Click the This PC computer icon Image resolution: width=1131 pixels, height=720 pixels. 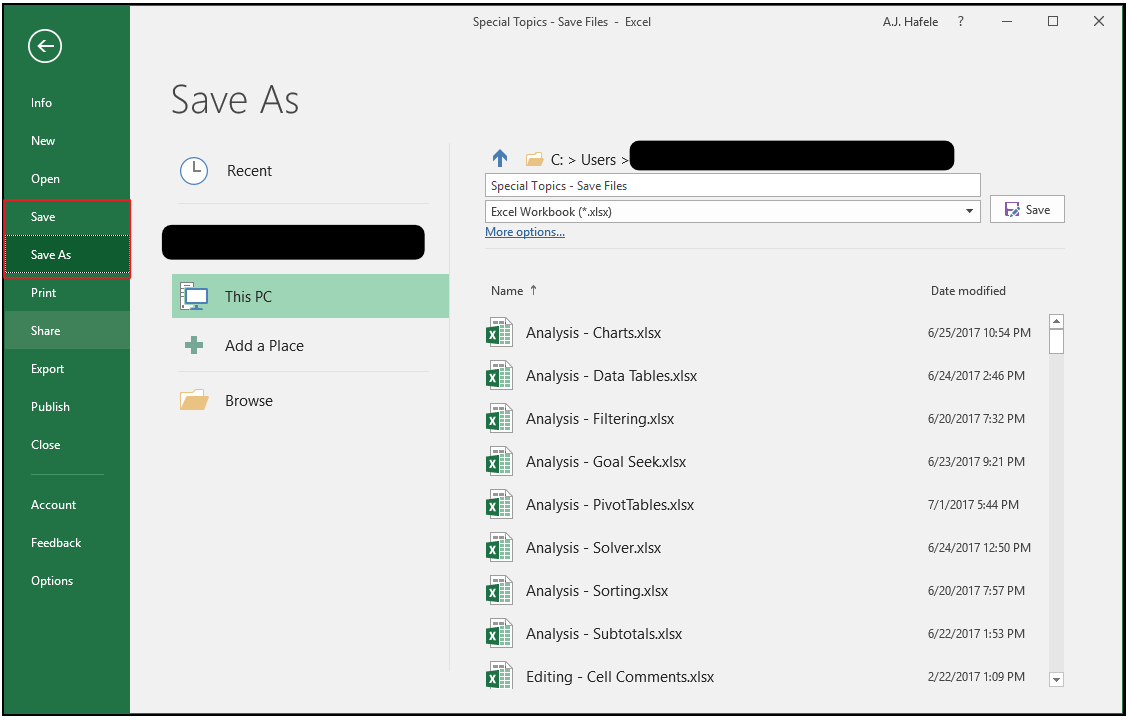[194, 297]
